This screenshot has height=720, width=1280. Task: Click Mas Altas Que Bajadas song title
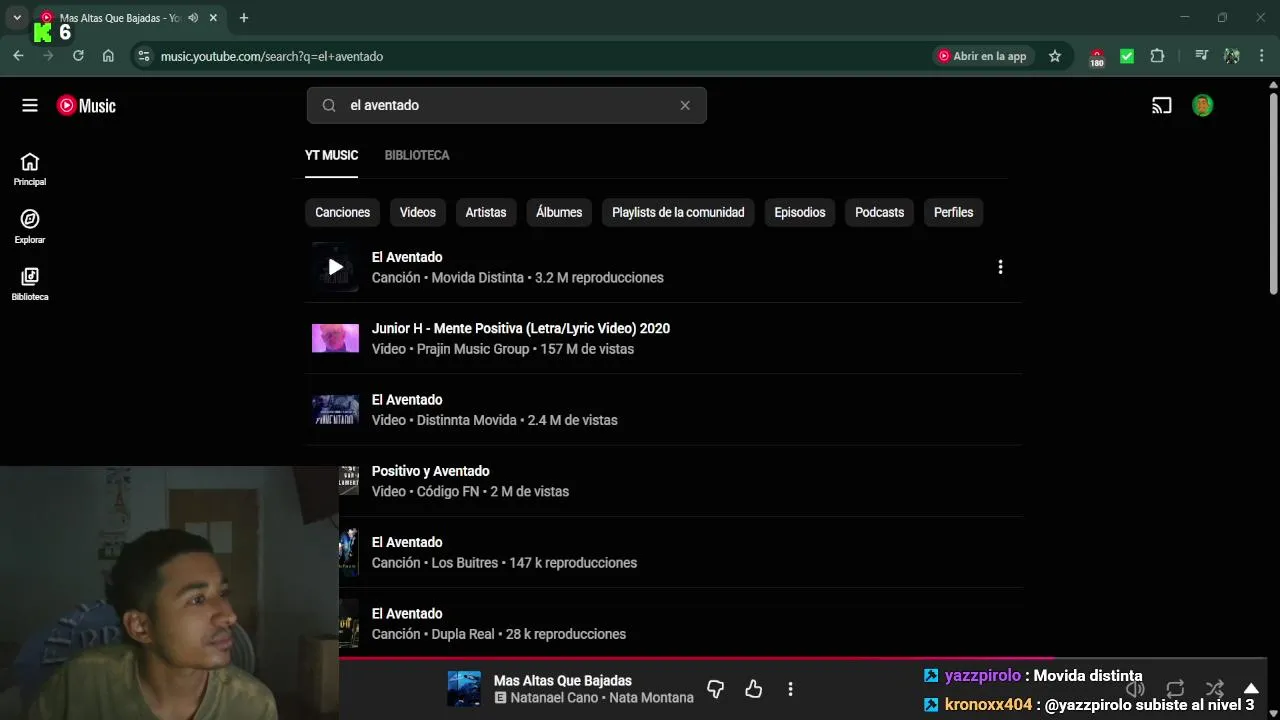click(x=563, y=681)
